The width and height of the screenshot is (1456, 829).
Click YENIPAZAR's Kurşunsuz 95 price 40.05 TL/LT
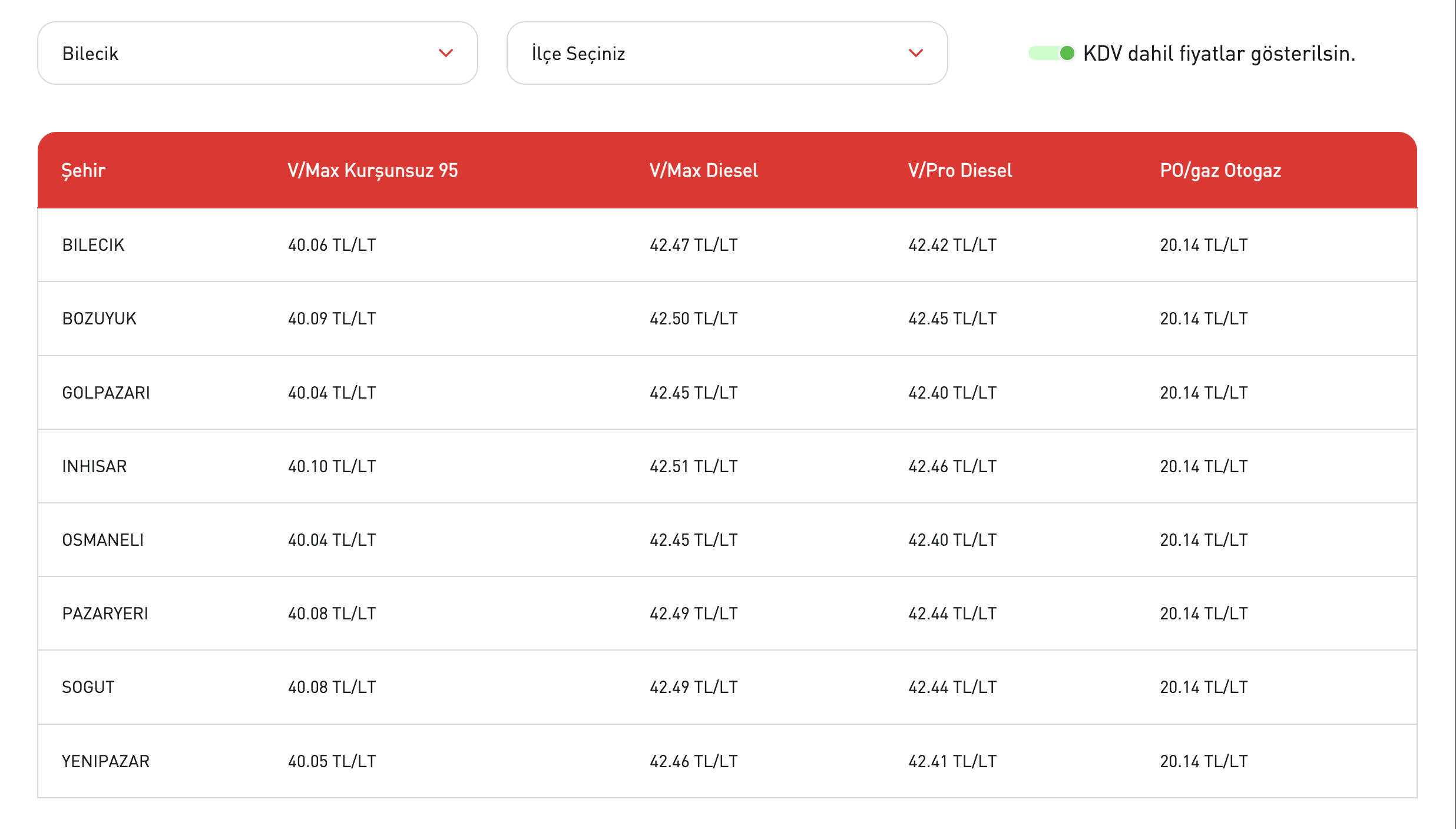(x=332, y=761)
